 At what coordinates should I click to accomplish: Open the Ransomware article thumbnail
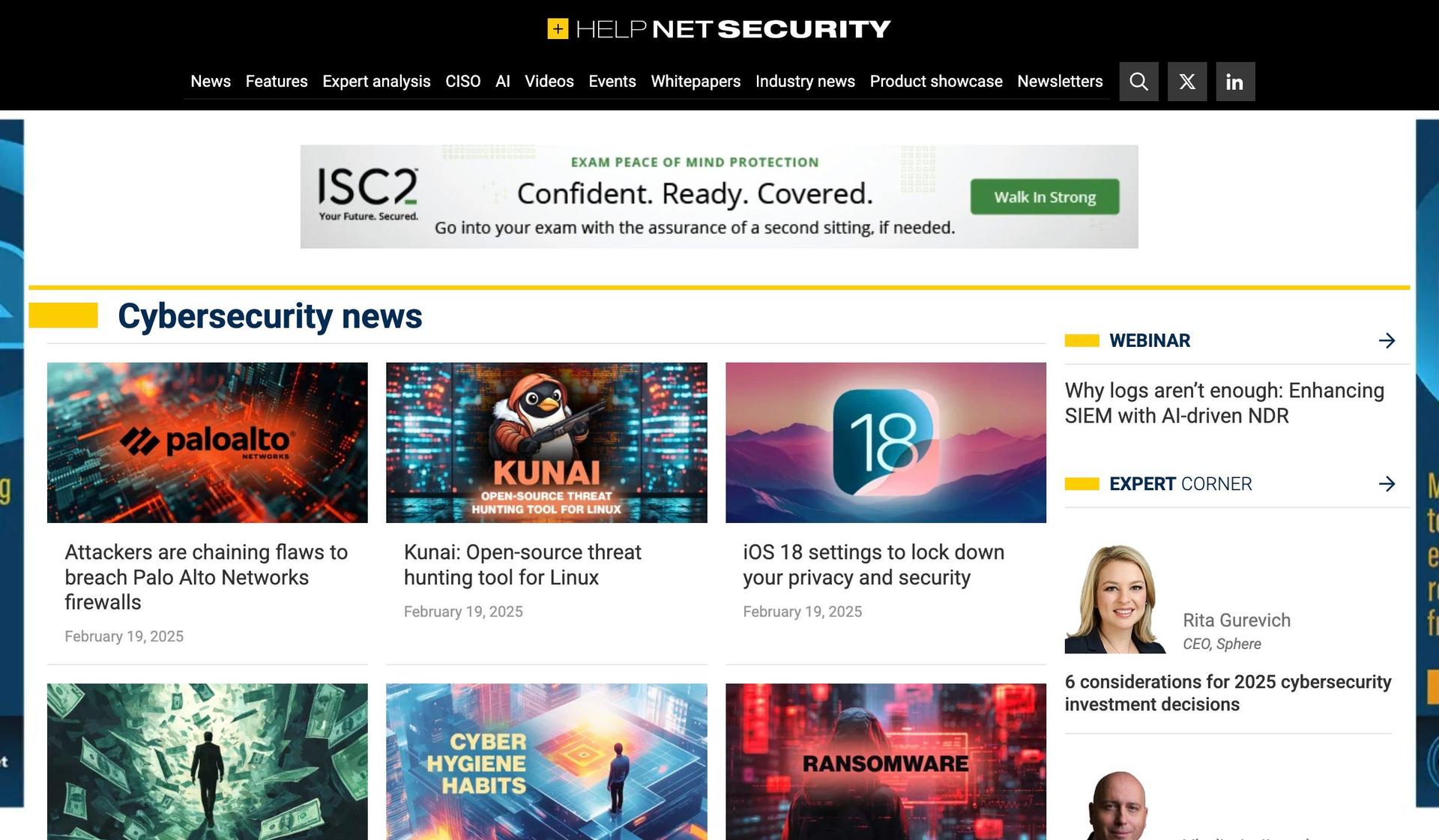click(886, 761)
